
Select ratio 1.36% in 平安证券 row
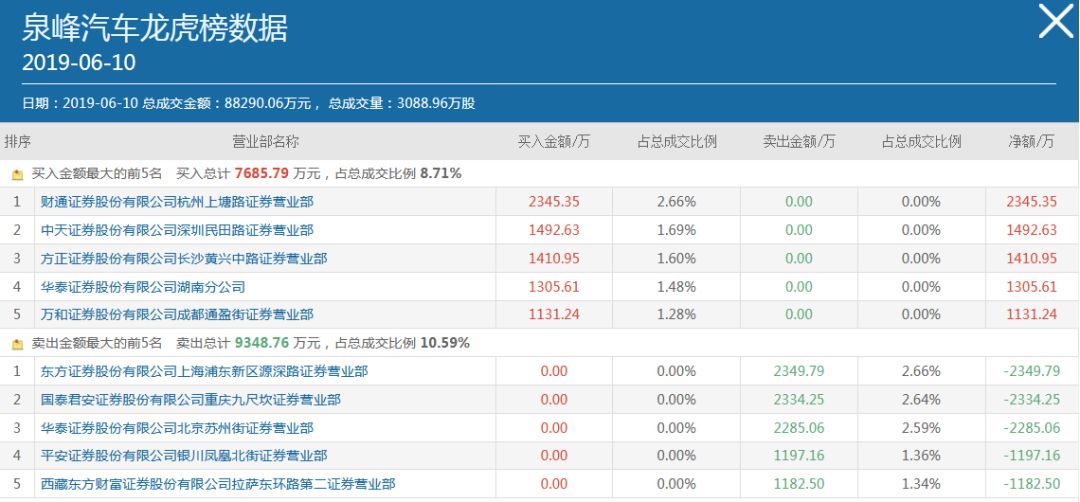tap(921, 456)
